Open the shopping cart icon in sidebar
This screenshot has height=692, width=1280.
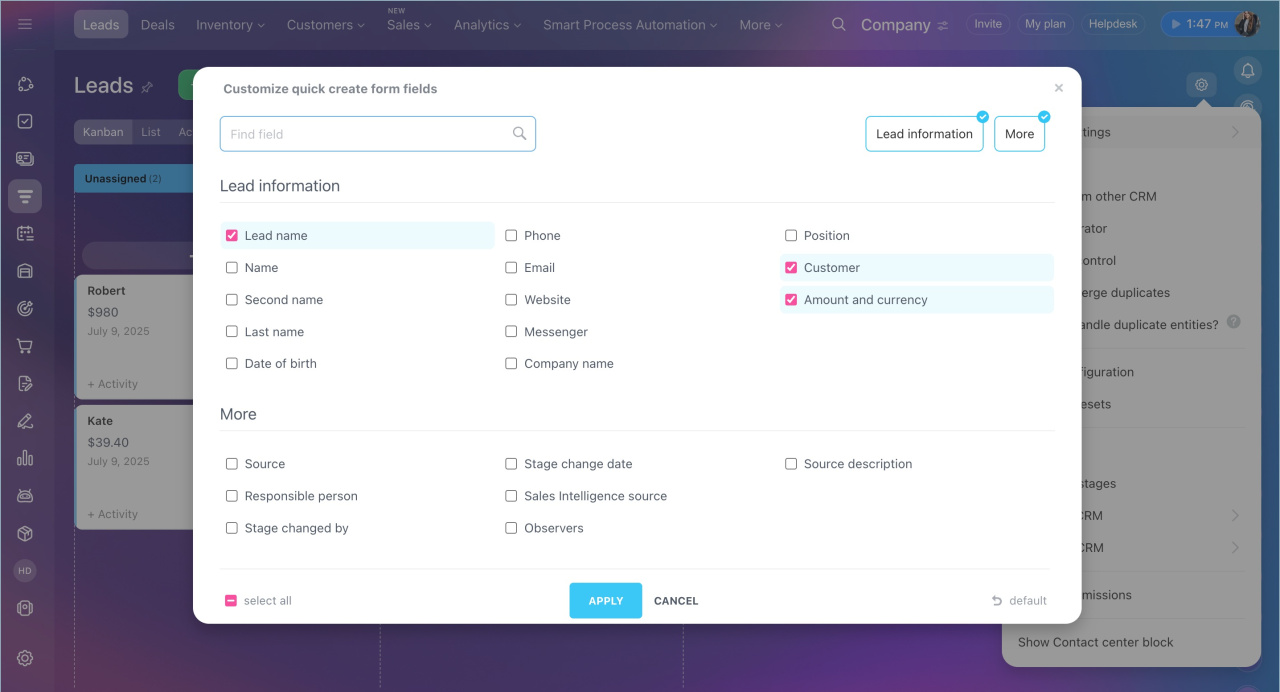[25, 346]
